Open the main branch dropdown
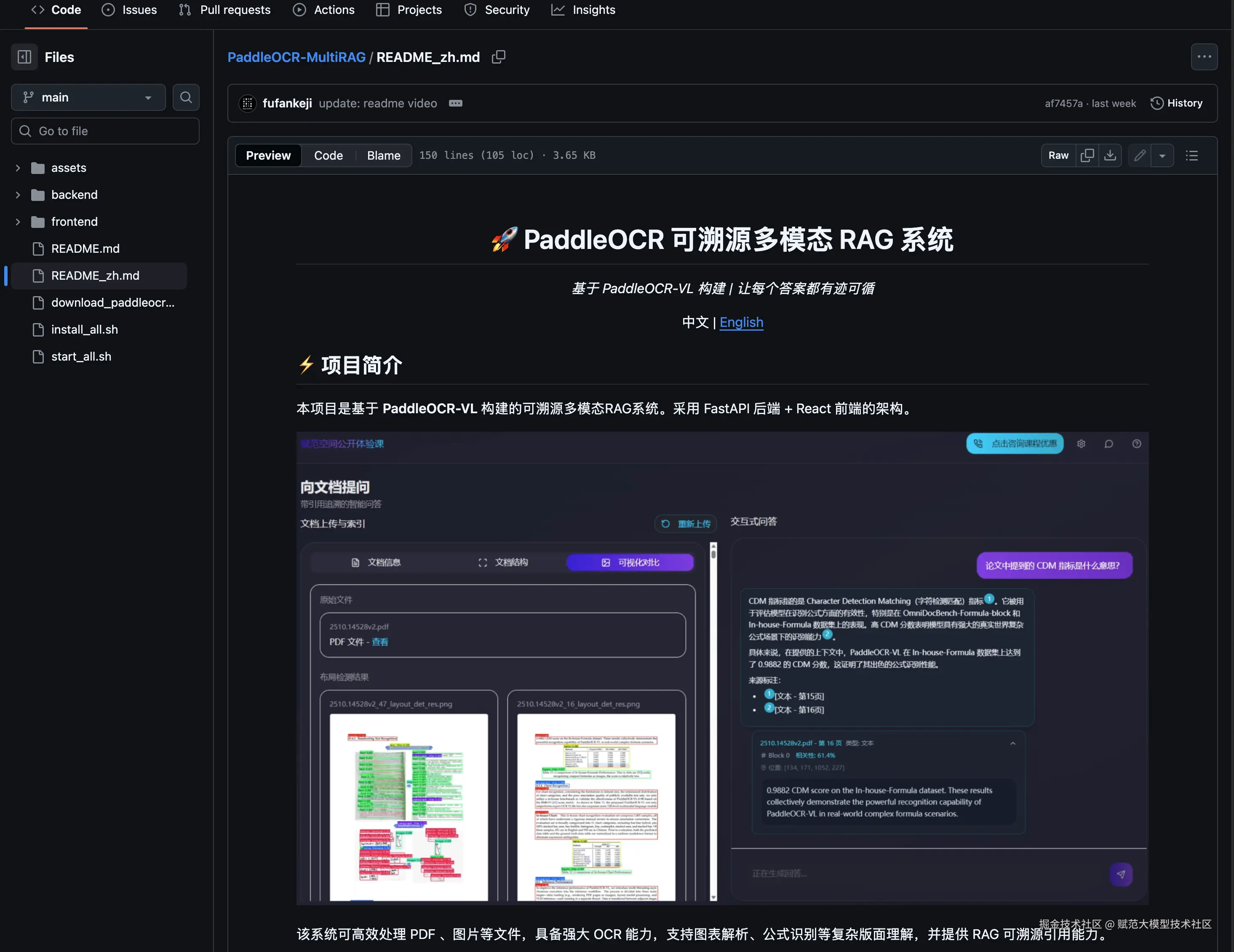This screenshot has height=952, width=1234. 88,98
